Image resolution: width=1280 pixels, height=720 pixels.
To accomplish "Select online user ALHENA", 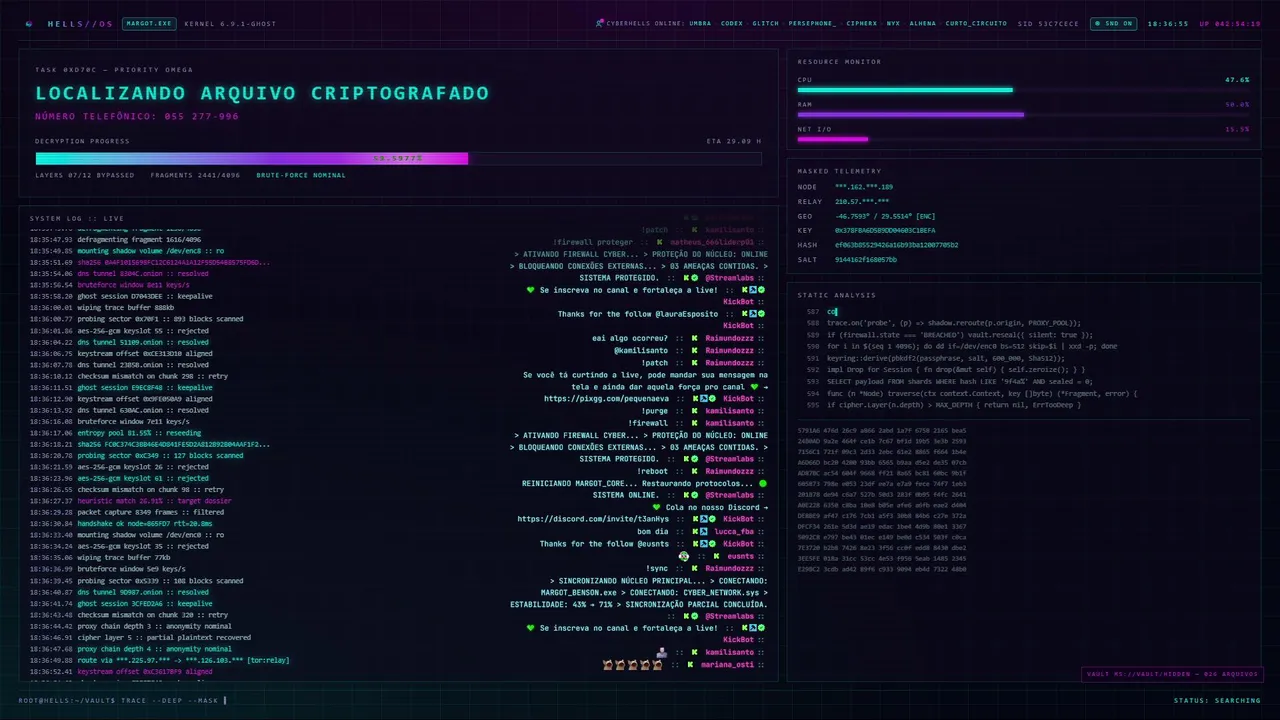I will click(923, 23).
